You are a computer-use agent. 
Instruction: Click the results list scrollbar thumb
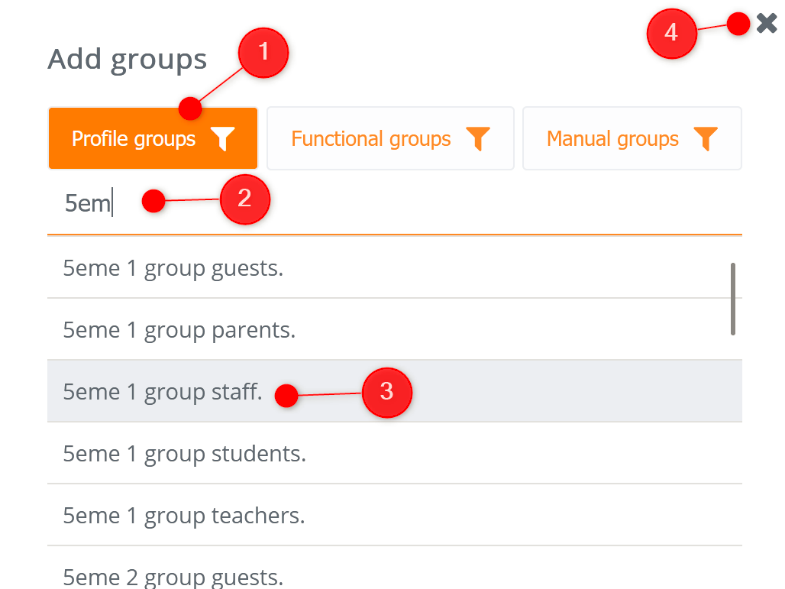[x=733, y=298]
